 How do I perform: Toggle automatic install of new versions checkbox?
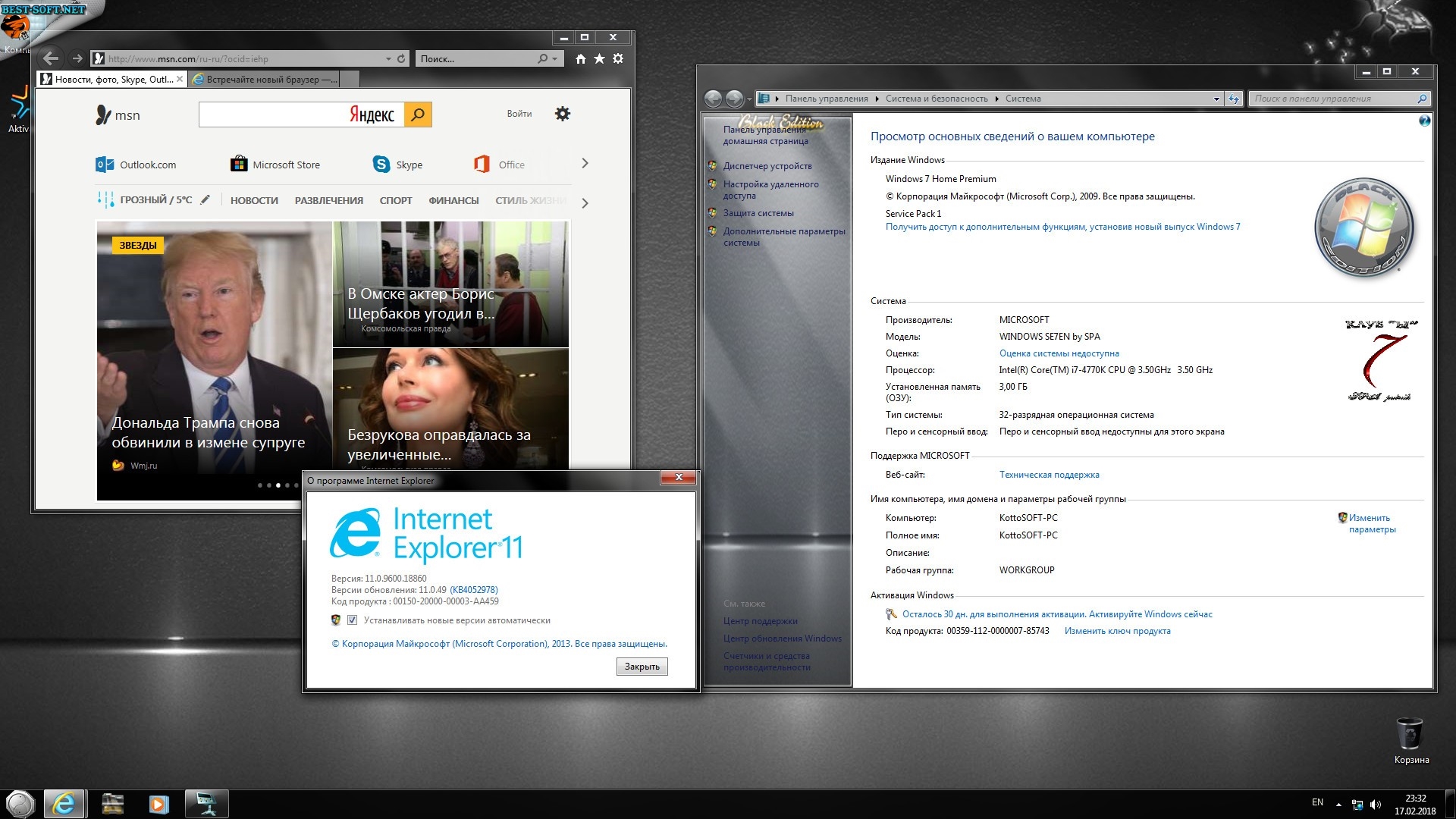[352, 620]
